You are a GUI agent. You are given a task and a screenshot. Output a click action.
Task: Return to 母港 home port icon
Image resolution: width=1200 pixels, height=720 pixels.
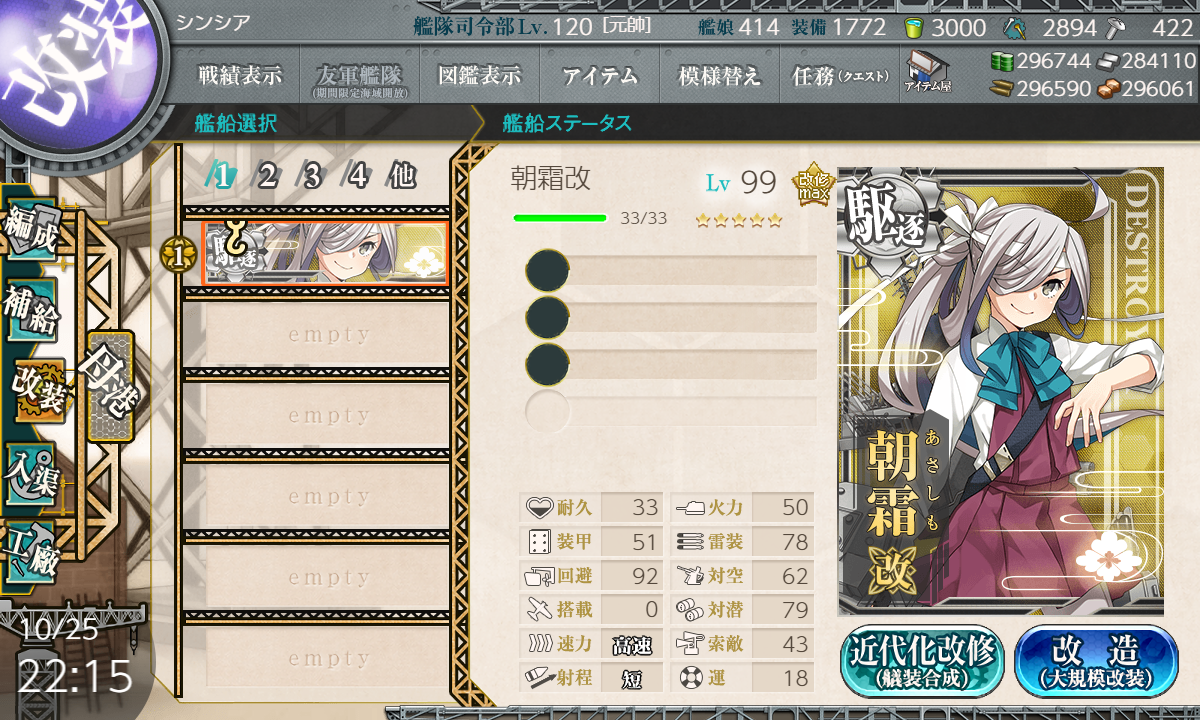click(x=109, y=385)
